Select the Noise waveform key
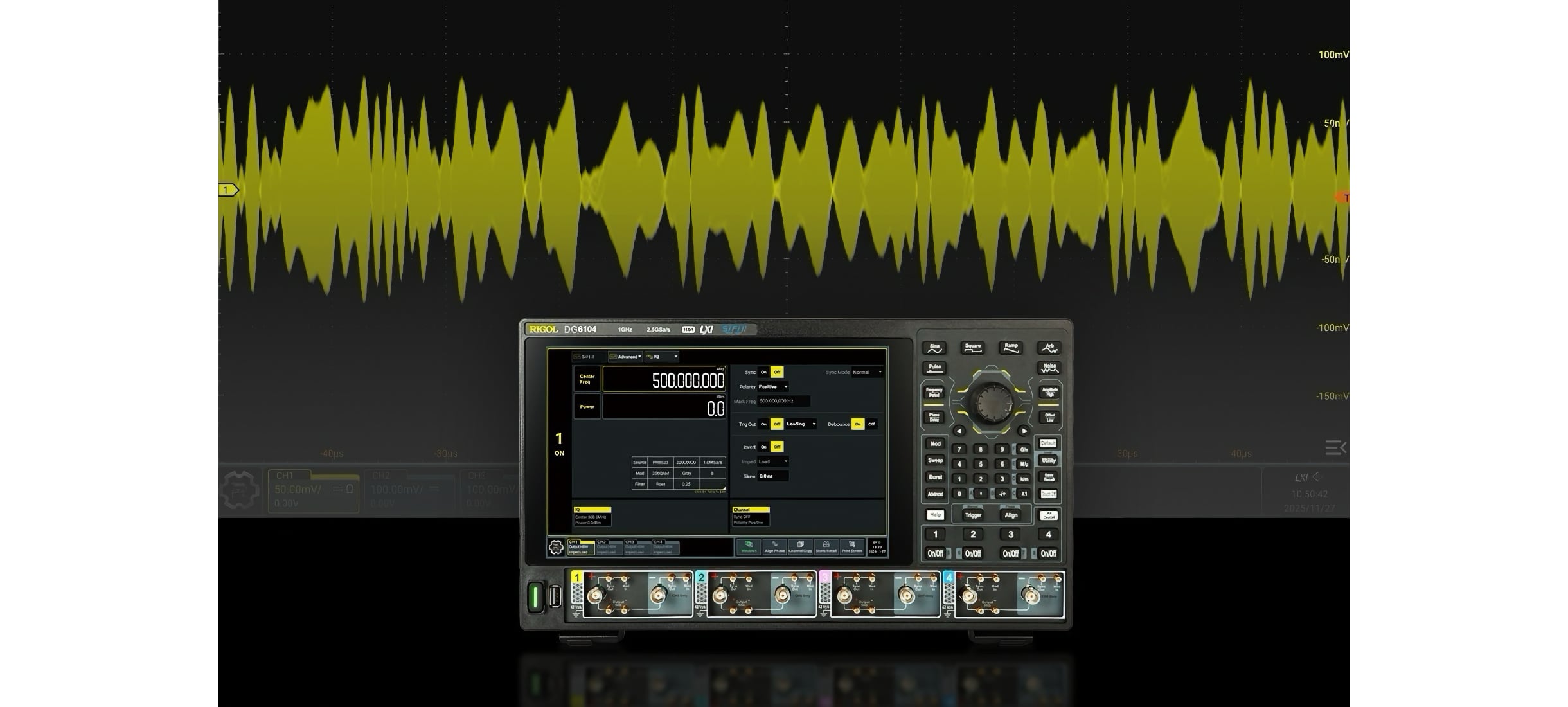This screenshot has height=707, width=1568. (x=1049, y=368)
